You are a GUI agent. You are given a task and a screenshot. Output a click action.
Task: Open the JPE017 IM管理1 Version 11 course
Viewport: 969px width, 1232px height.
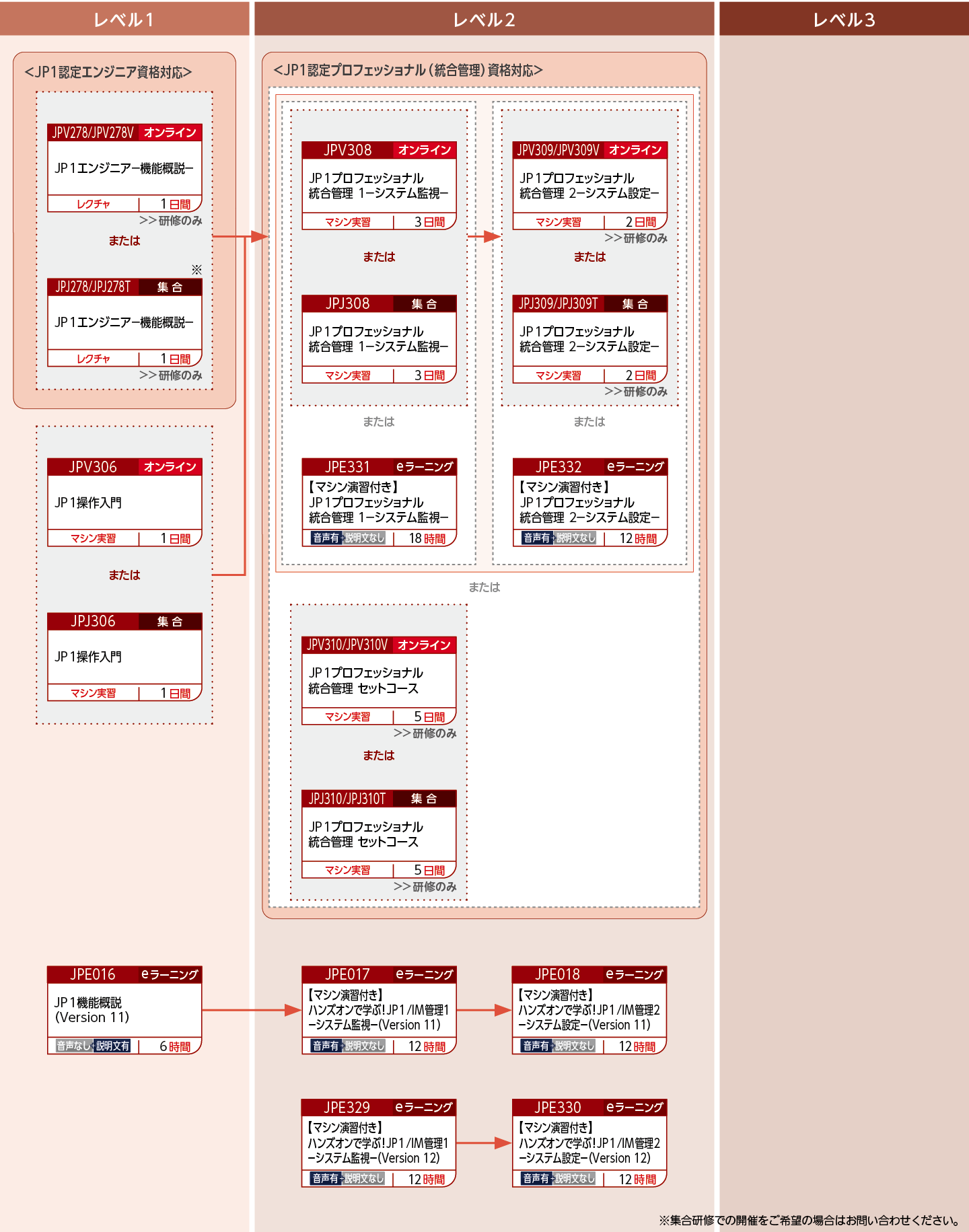[x=379, y=1010]
